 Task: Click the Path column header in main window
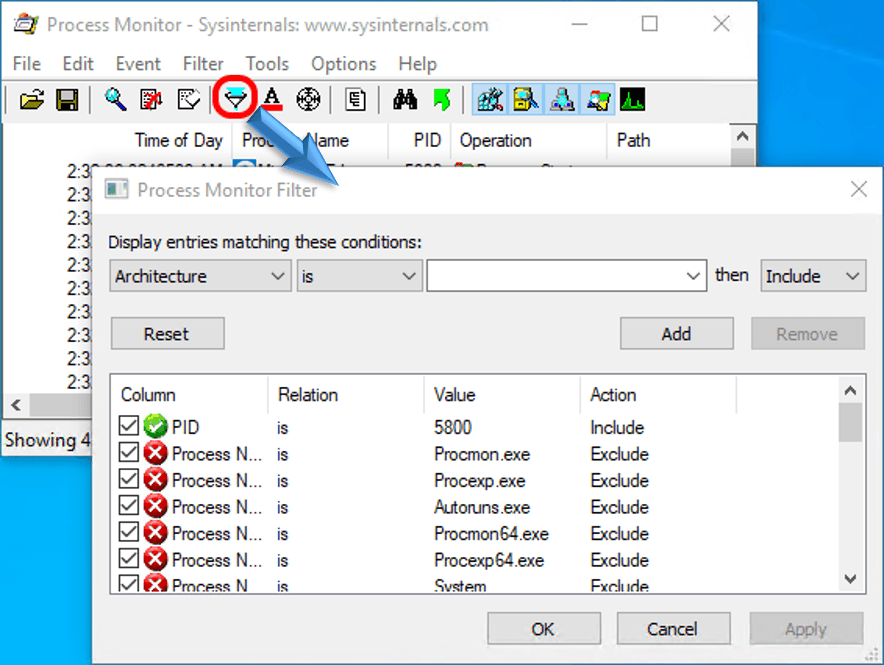point(669,140)
